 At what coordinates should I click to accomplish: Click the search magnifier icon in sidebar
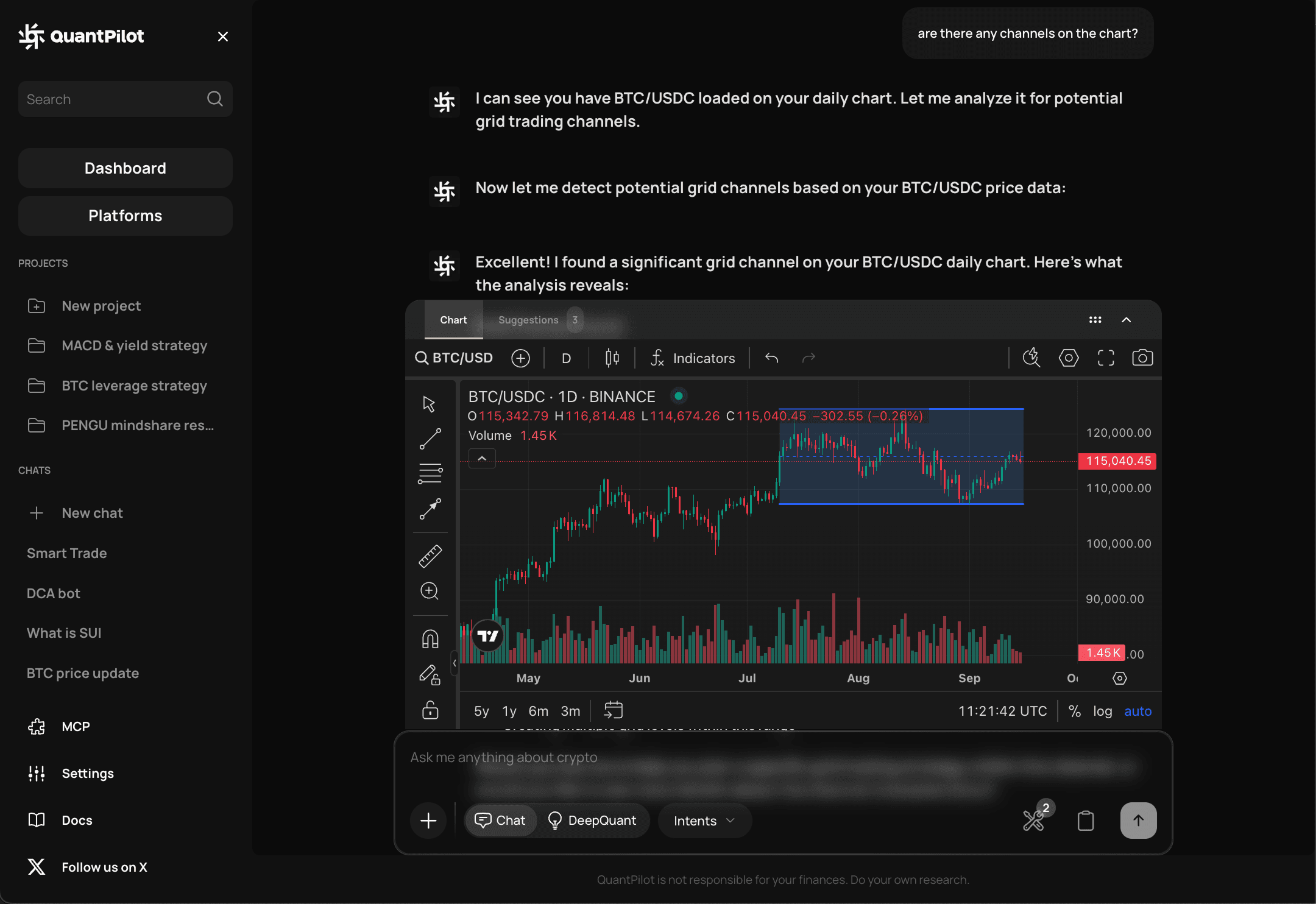(215, 99)
